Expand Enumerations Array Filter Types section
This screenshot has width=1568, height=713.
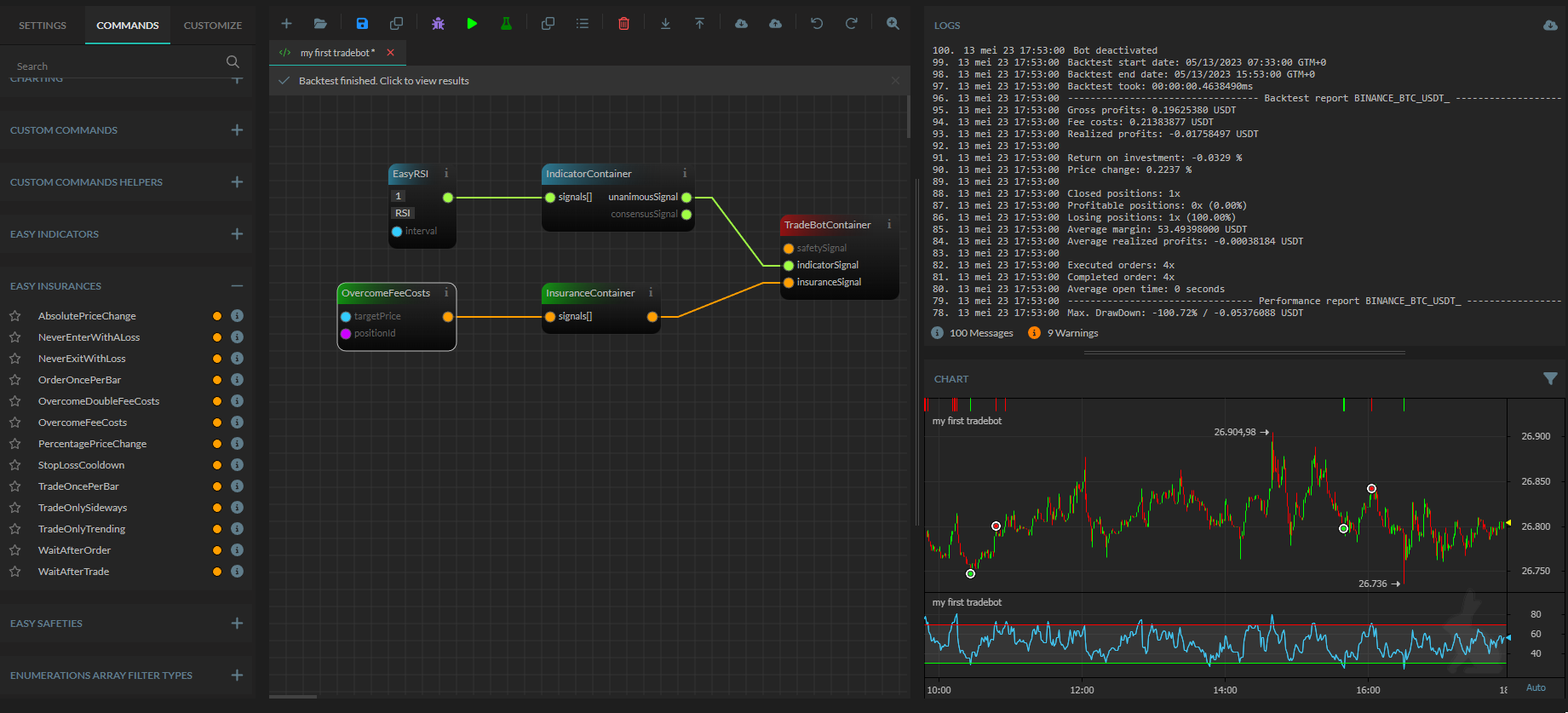click(x=237, y=675)
